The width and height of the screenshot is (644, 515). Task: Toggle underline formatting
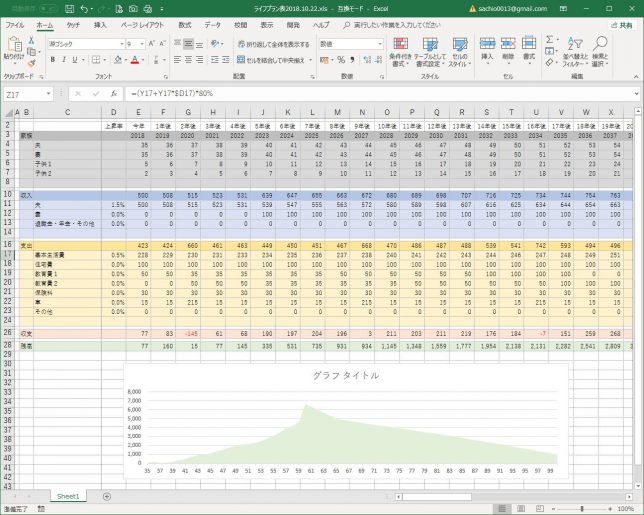[75, 60]
